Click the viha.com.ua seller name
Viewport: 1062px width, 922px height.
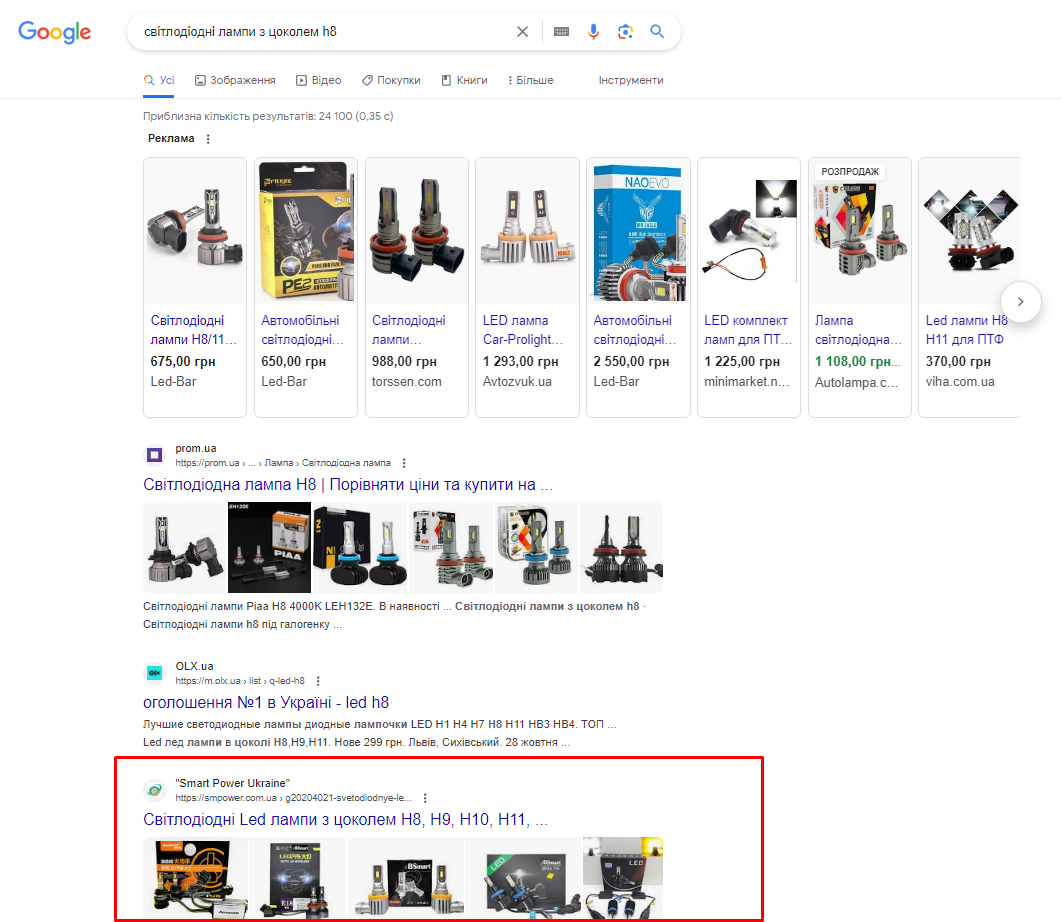pyautogui.click(x=960, y=381)
